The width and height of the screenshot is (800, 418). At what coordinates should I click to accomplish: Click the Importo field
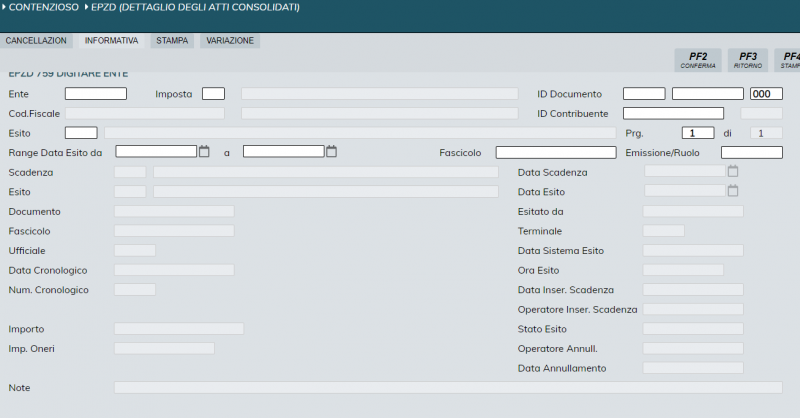coord(179,329)
